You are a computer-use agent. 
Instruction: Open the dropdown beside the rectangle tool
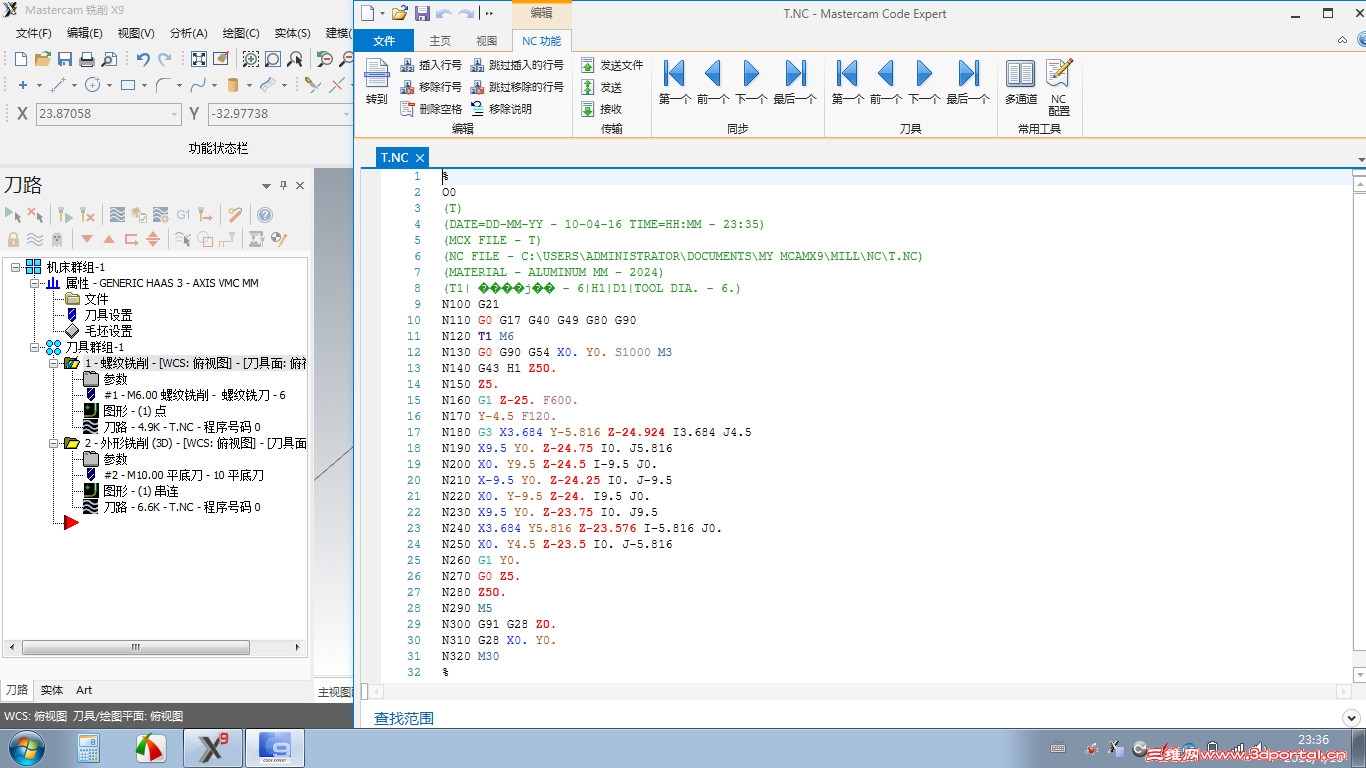click(x=144, y=86)
